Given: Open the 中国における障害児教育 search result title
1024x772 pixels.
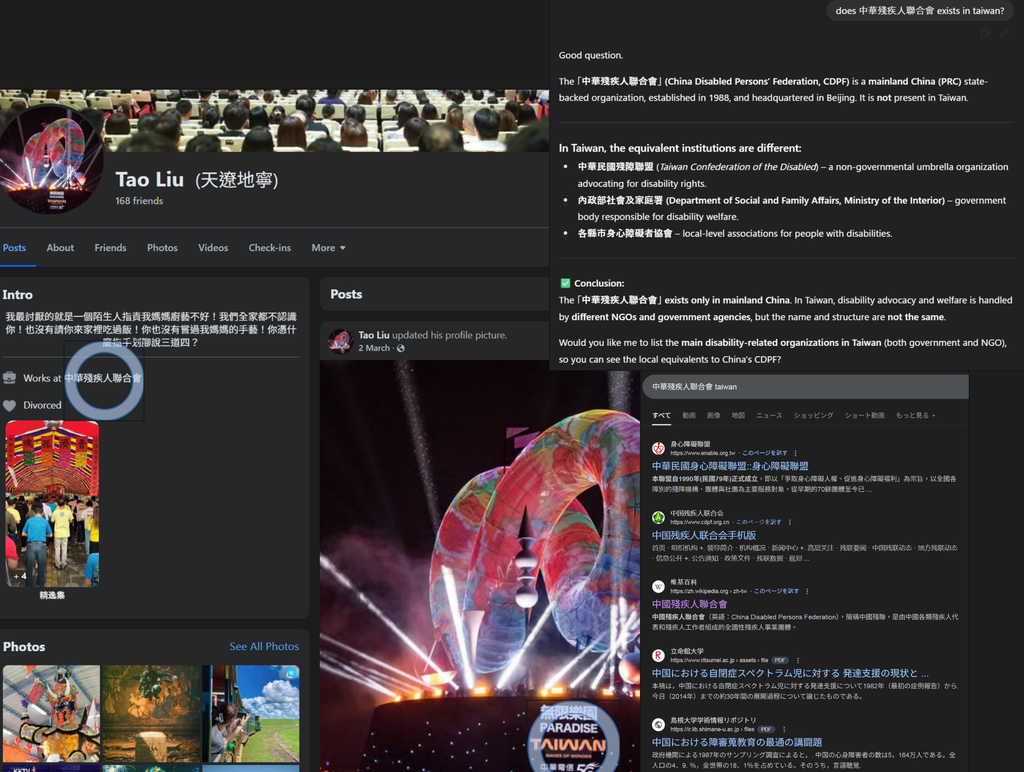Looking at the screenshot, I should click(x=737, y=743).
